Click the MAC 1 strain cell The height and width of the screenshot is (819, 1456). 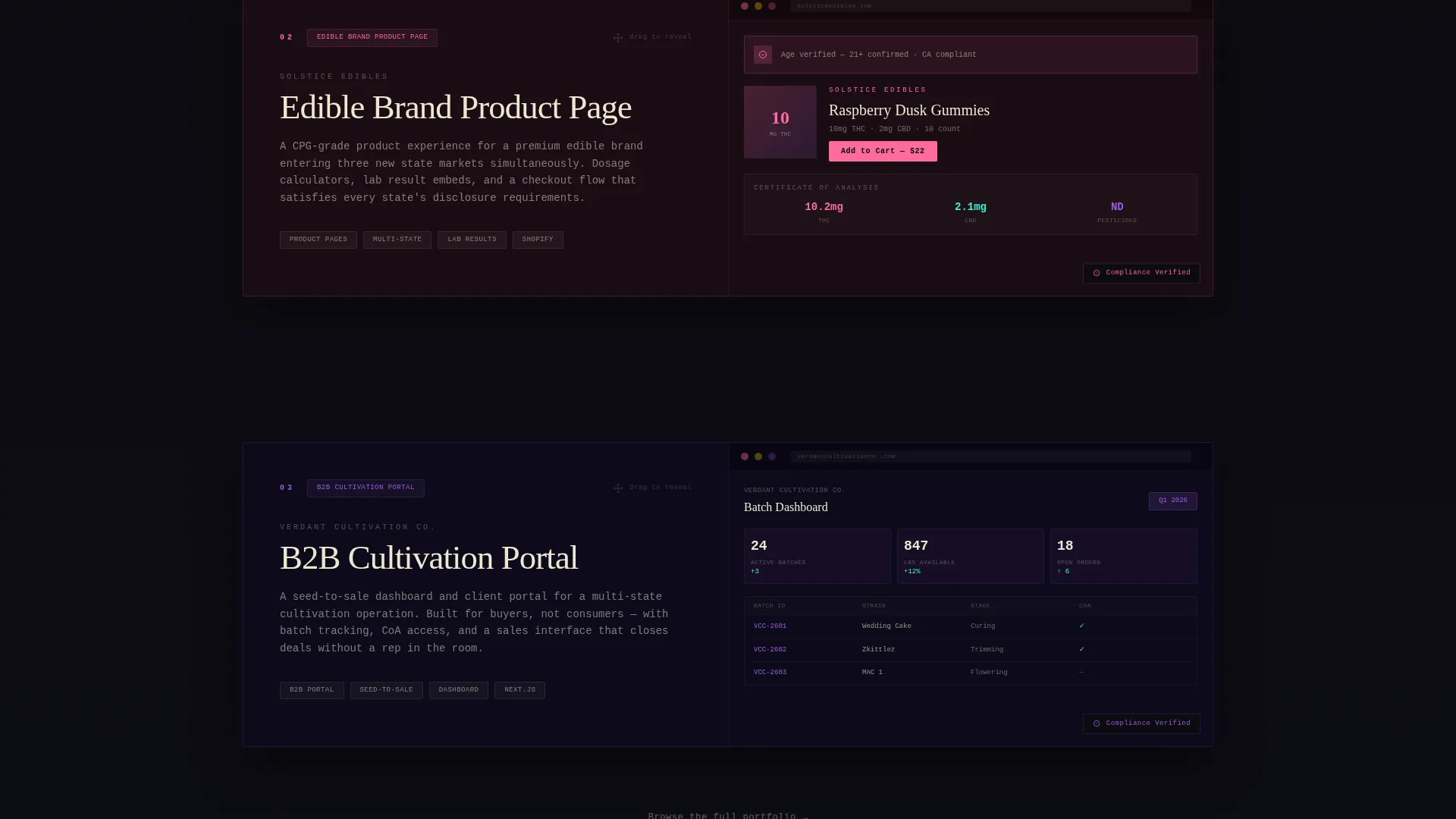point(872,673)
